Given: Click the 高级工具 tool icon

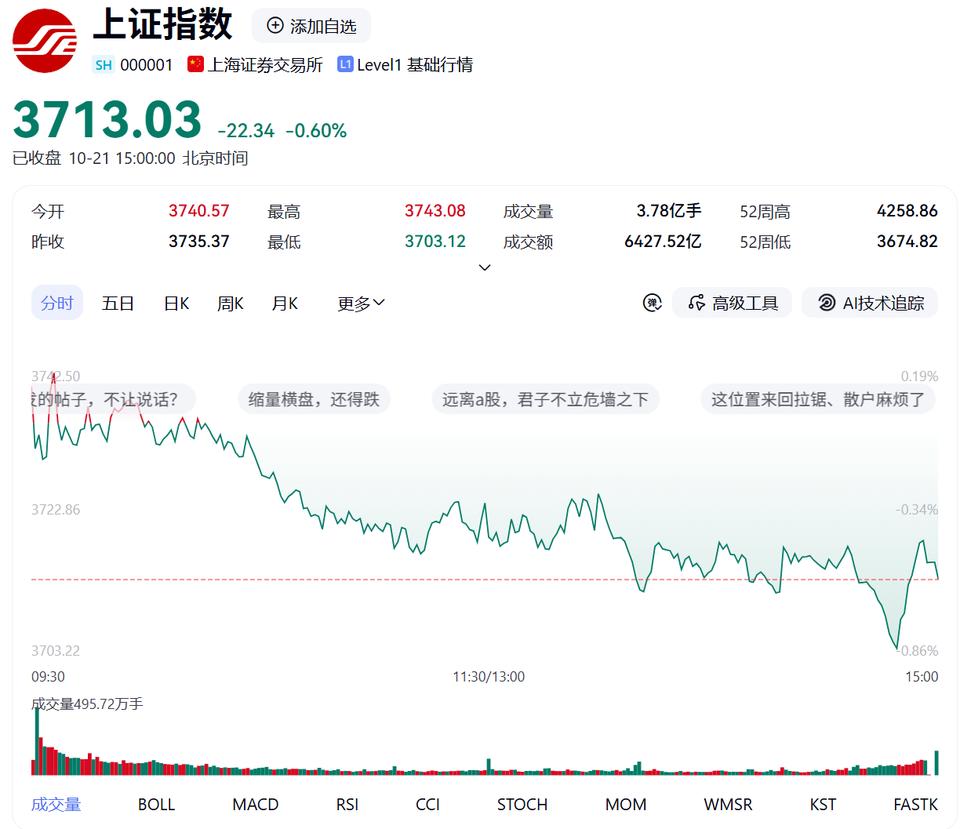Looking at the screenshot, I should tap(697, 302).
